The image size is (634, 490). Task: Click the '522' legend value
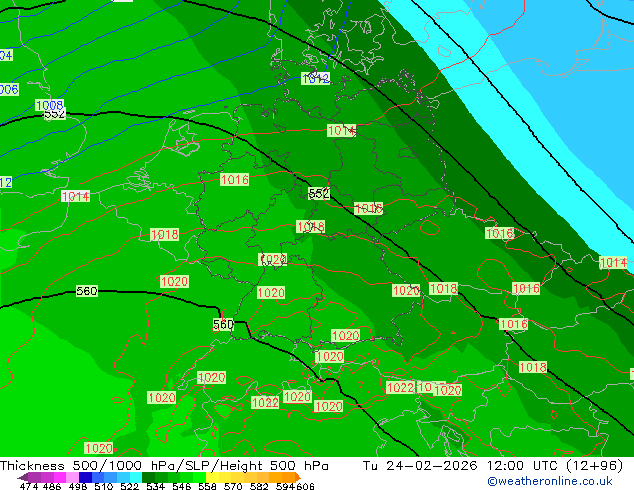pos(129,486)
